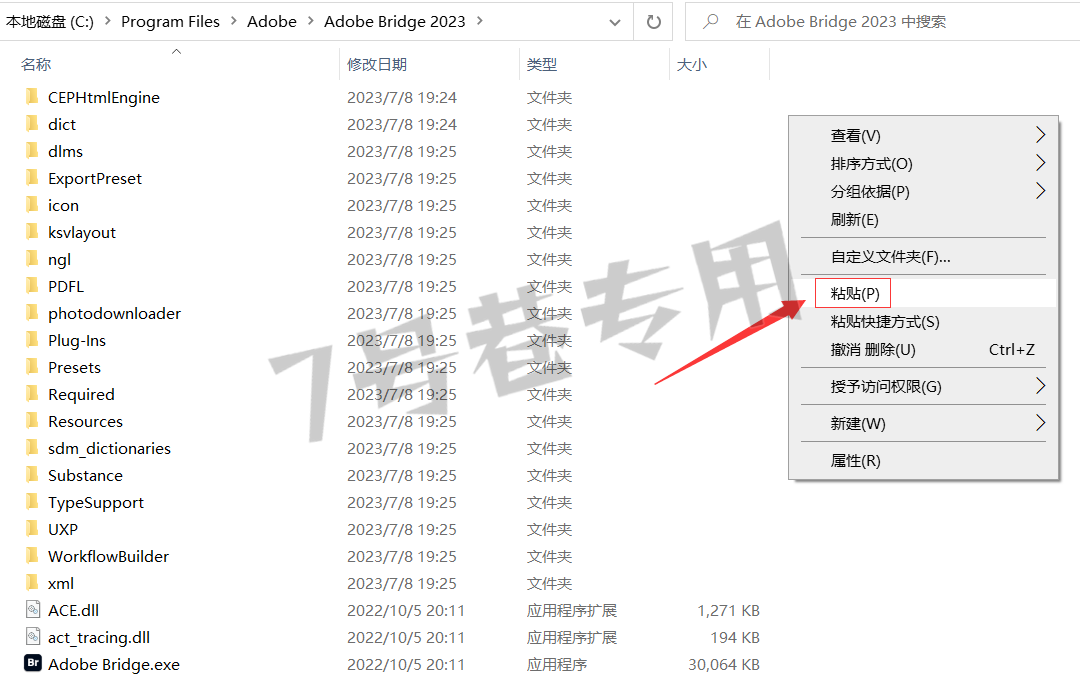1080x676 pixels.
Task: Select the WorkflowBuilder folder icon
Action: [x=32, y=555]
